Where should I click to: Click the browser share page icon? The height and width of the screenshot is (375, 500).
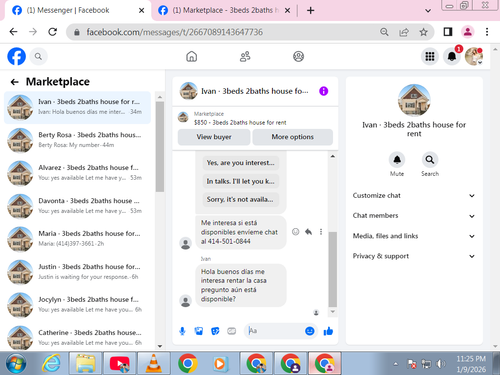(404, 32)
